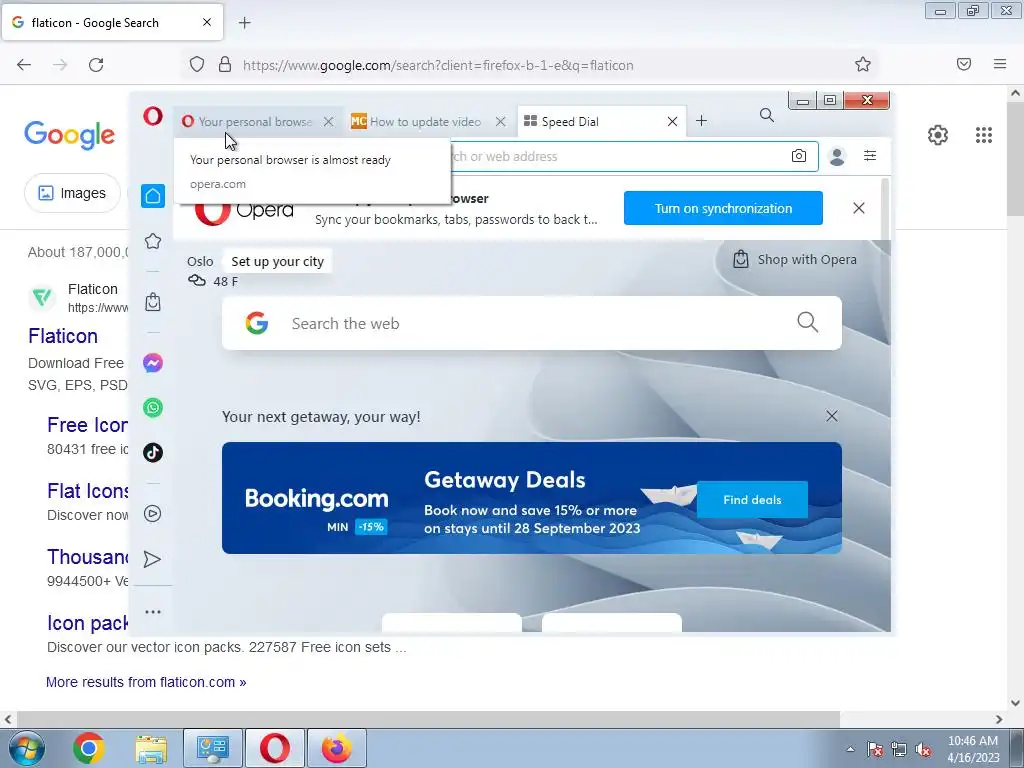The image size is (1024, 768).
Task: Open Opera Easy Setup sliders icon
Action: coord(870,155)
